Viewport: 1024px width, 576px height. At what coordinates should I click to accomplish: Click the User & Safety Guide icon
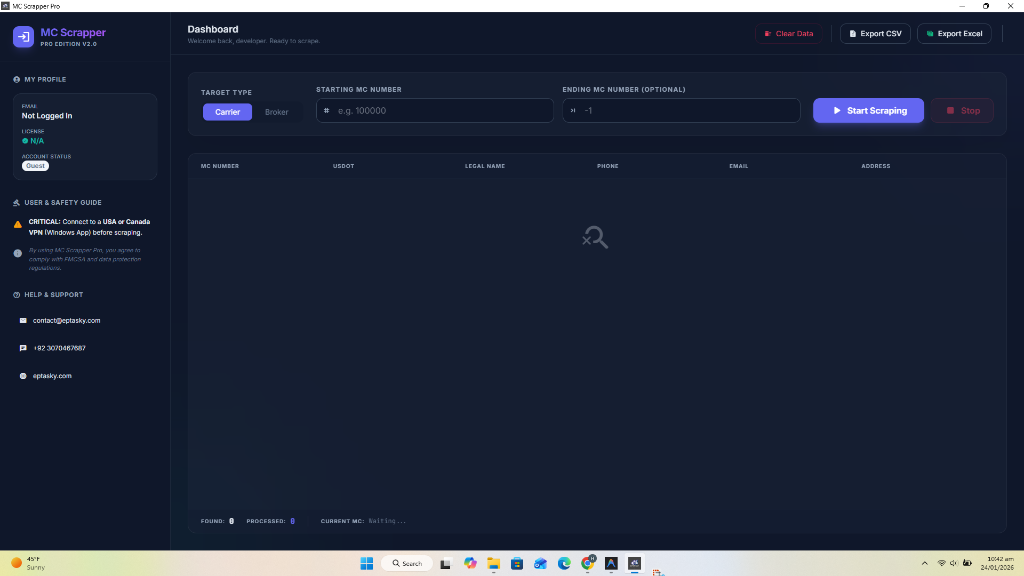(16, 203)
